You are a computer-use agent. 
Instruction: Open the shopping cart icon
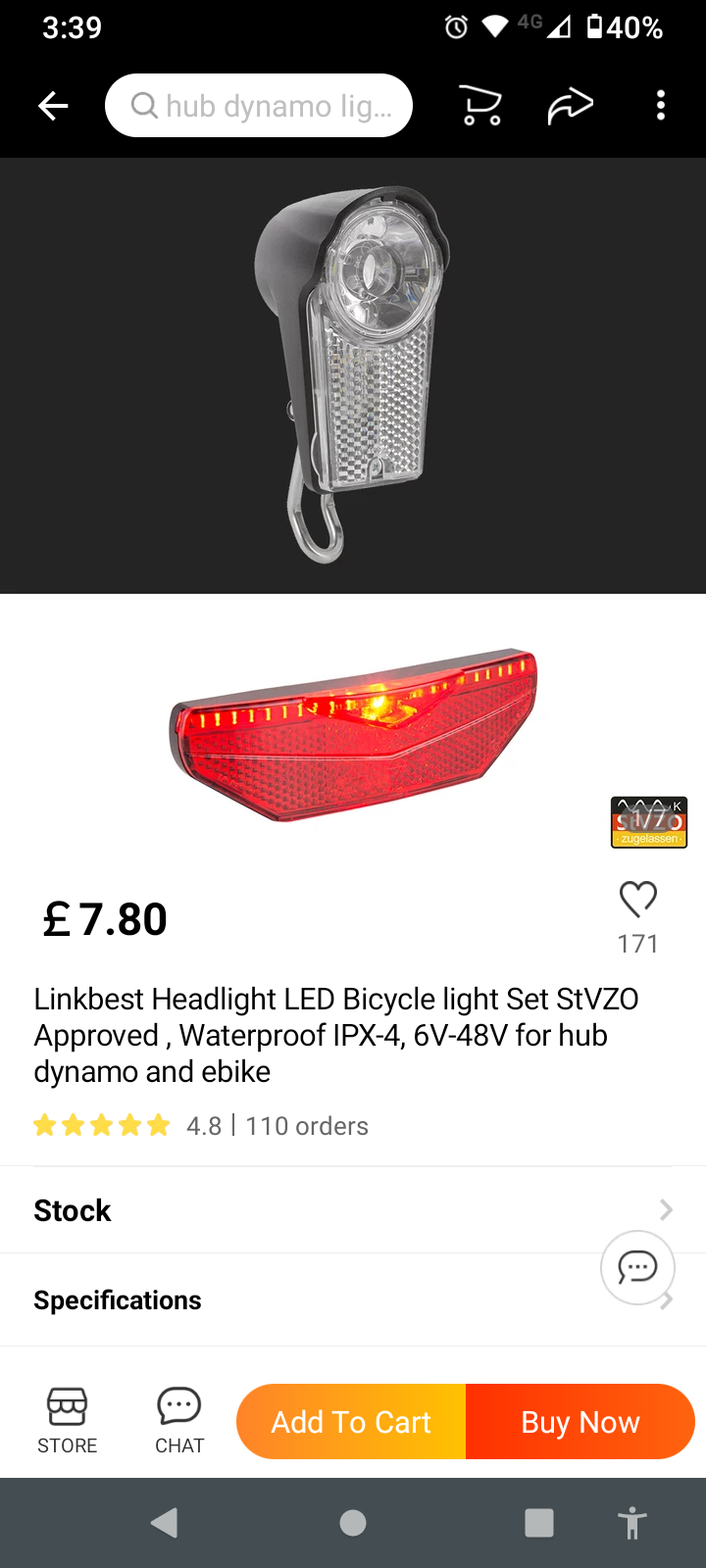pos(480,106)
